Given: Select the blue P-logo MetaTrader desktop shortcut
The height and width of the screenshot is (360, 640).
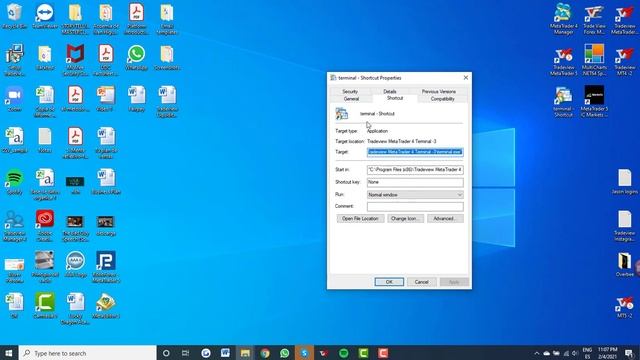Looking at the screenshot, I should [106, 267].
